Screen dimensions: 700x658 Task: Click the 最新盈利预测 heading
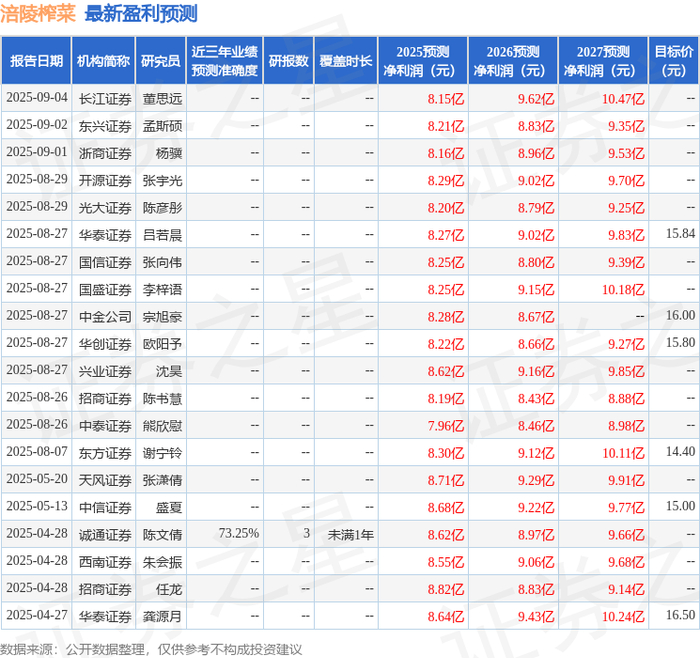coord(141,13)
